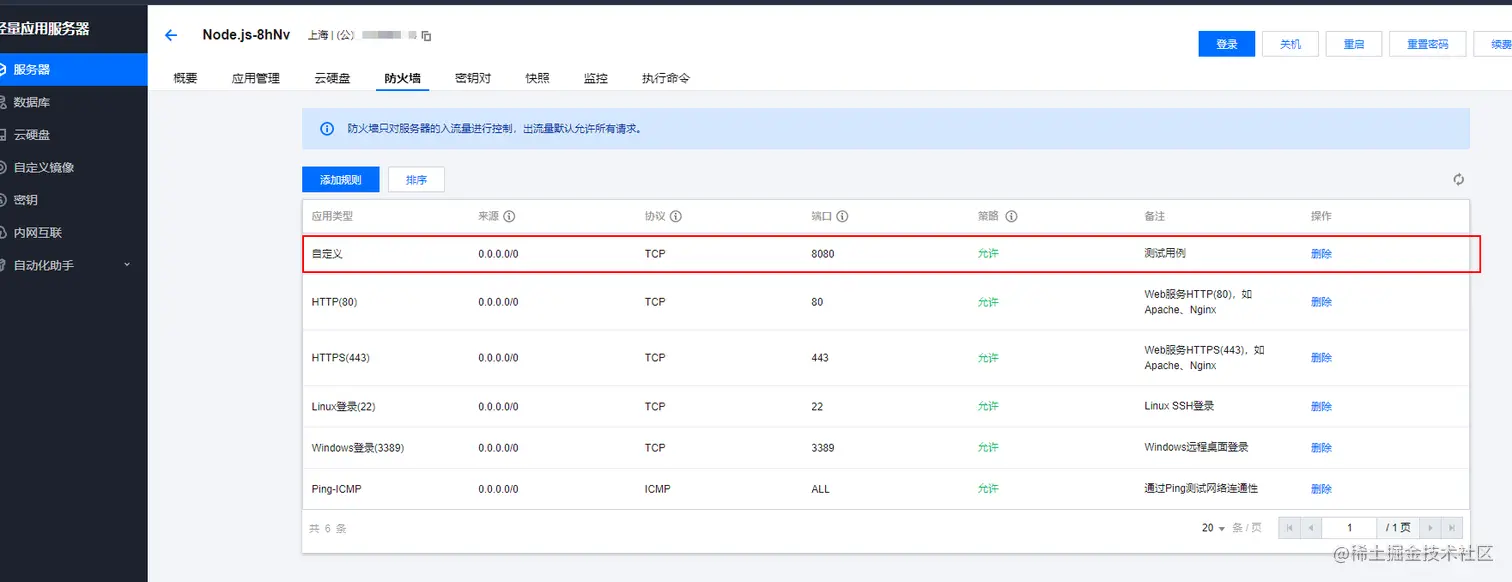Go to first page of rules
This screenshot has height=582, width=1512.
pyautogui.click(x=1289, y=528)
